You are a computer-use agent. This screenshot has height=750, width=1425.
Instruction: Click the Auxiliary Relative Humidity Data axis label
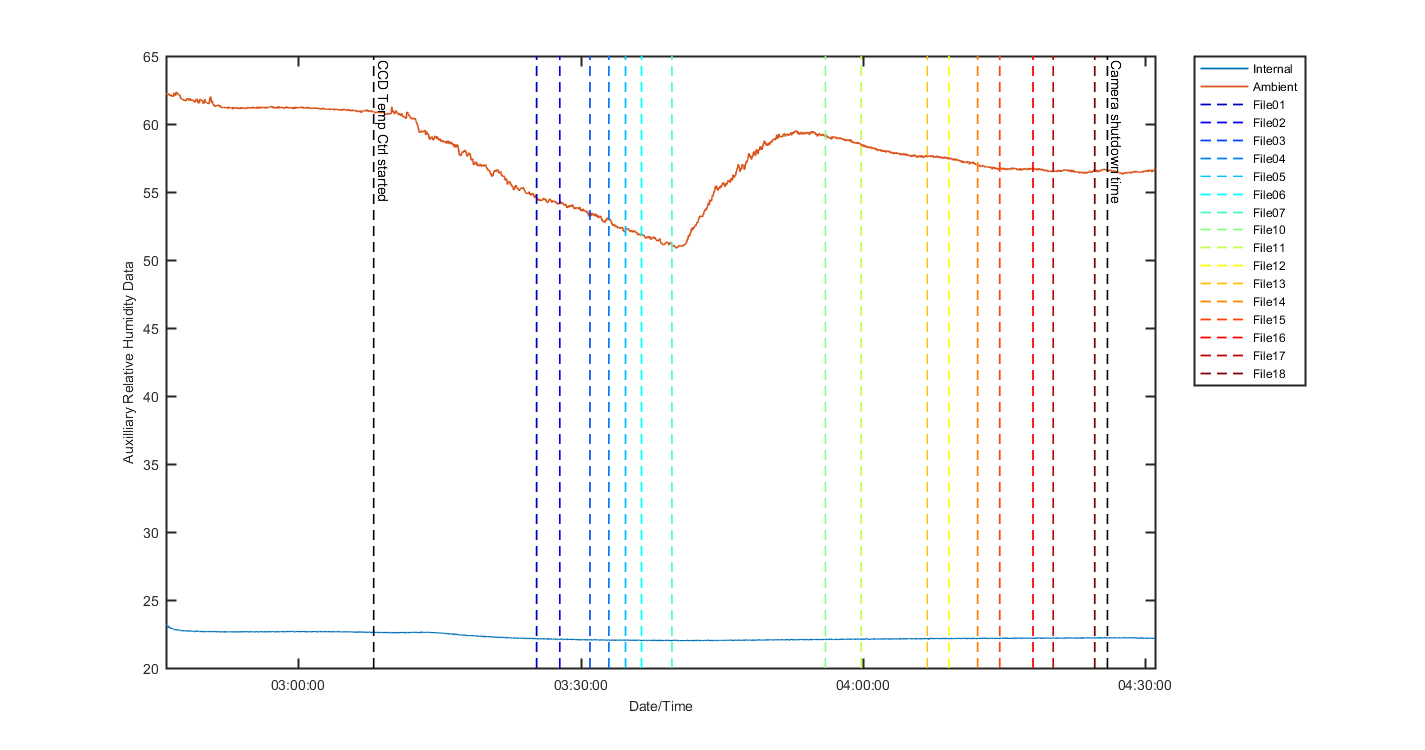pos(129,362)
